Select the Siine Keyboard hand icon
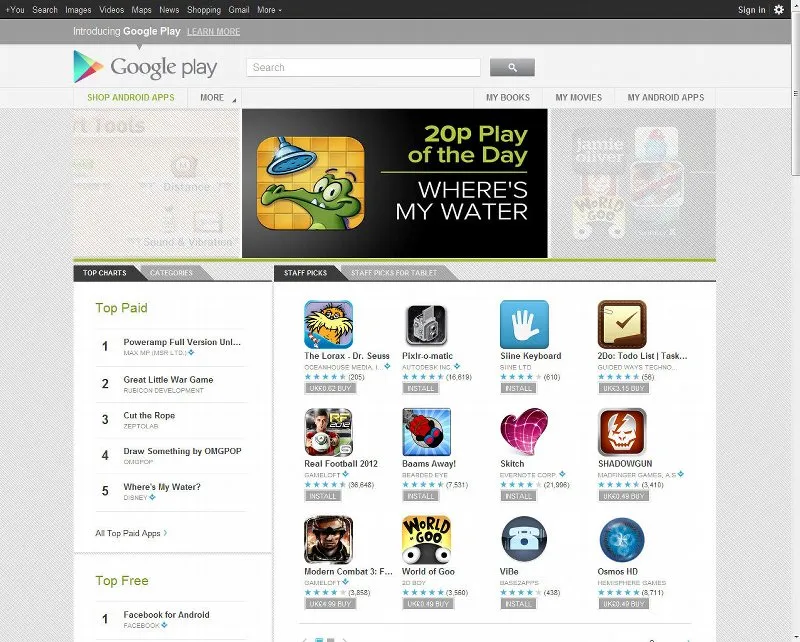The image size is (800, 642). [524, 324]
